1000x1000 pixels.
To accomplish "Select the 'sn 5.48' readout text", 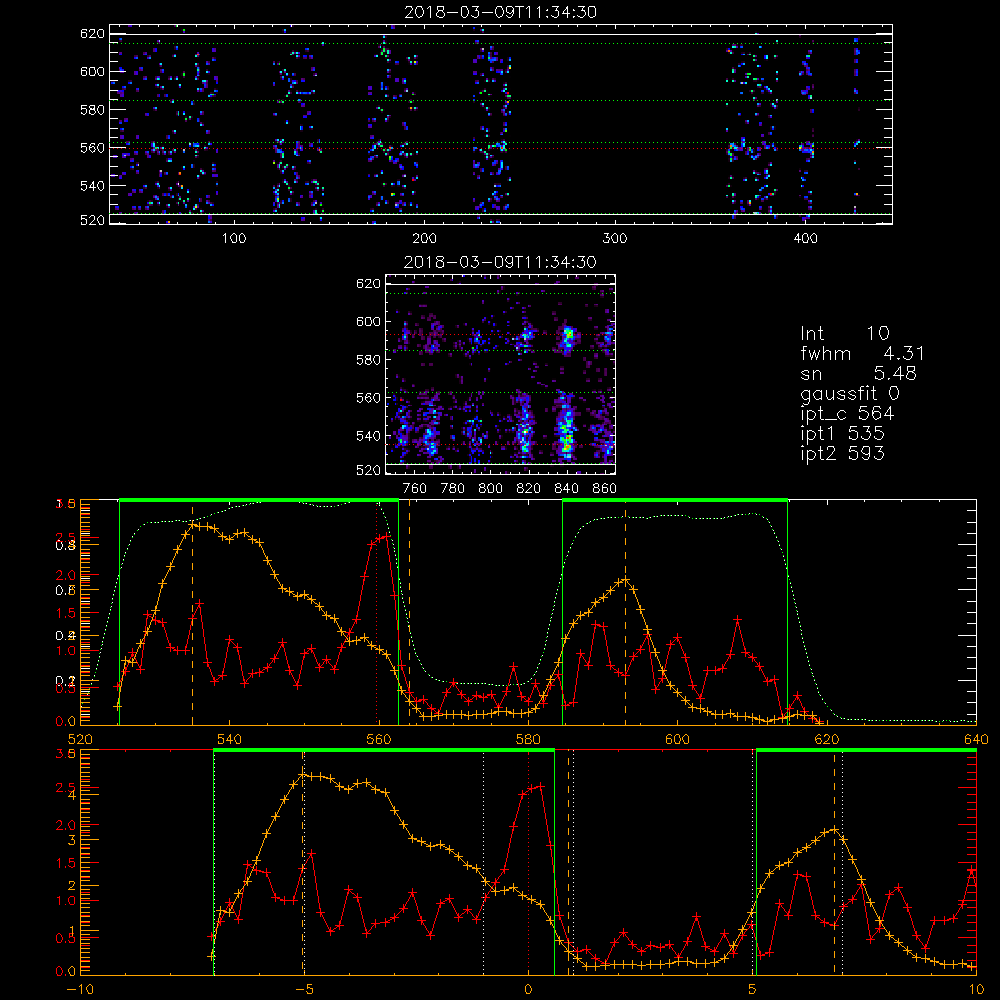I will coord(858,373).
